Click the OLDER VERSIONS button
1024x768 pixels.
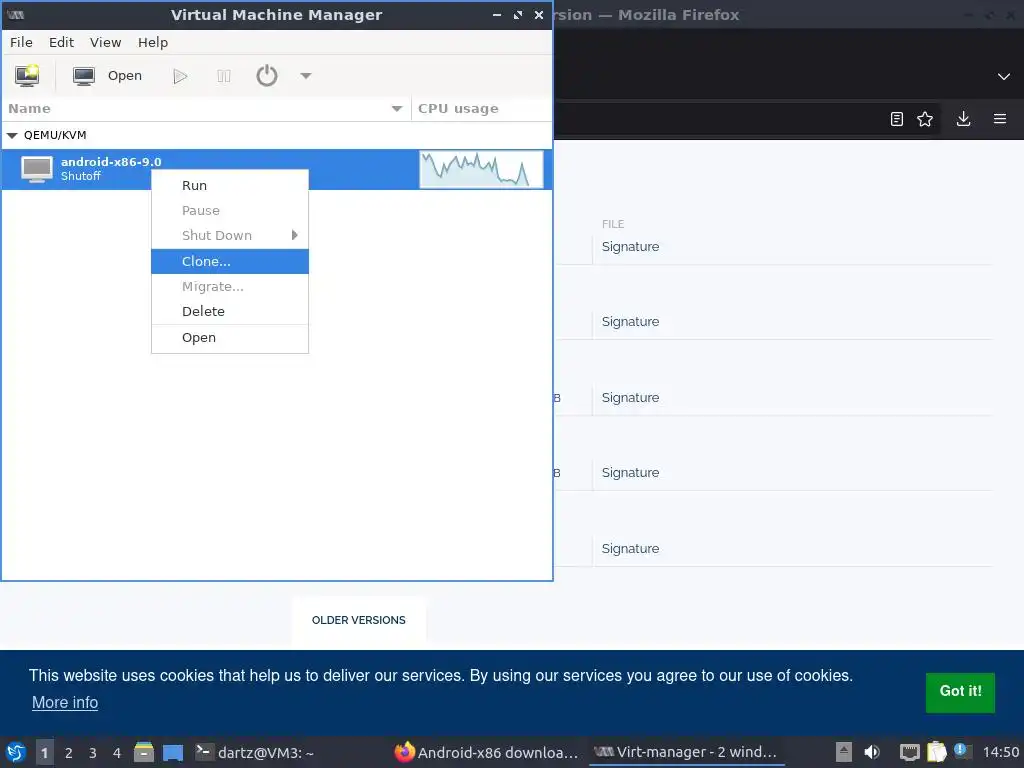coord(359,620)
